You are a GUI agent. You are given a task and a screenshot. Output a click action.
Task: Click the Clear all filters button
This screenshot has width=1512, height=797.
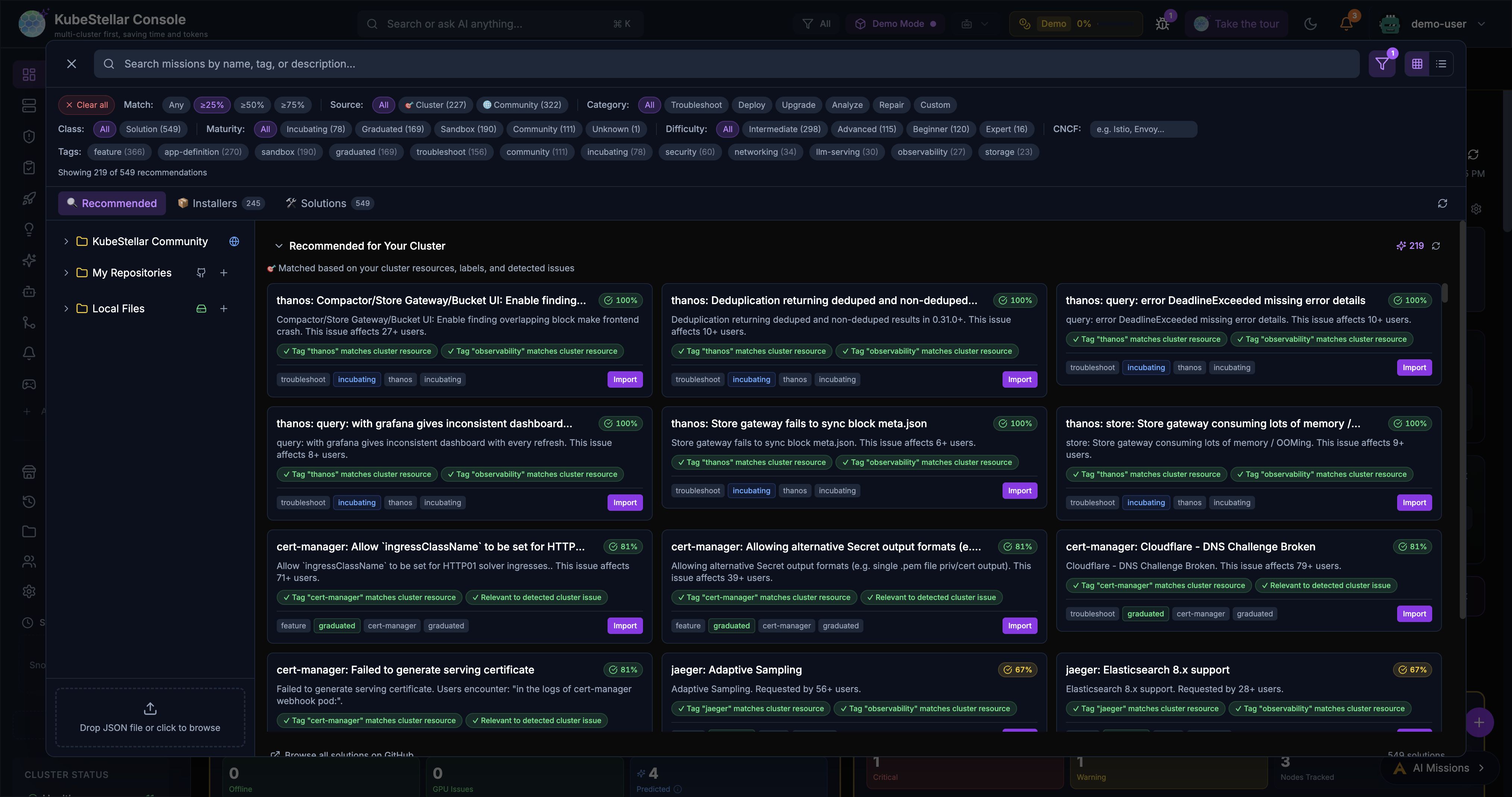86,105
